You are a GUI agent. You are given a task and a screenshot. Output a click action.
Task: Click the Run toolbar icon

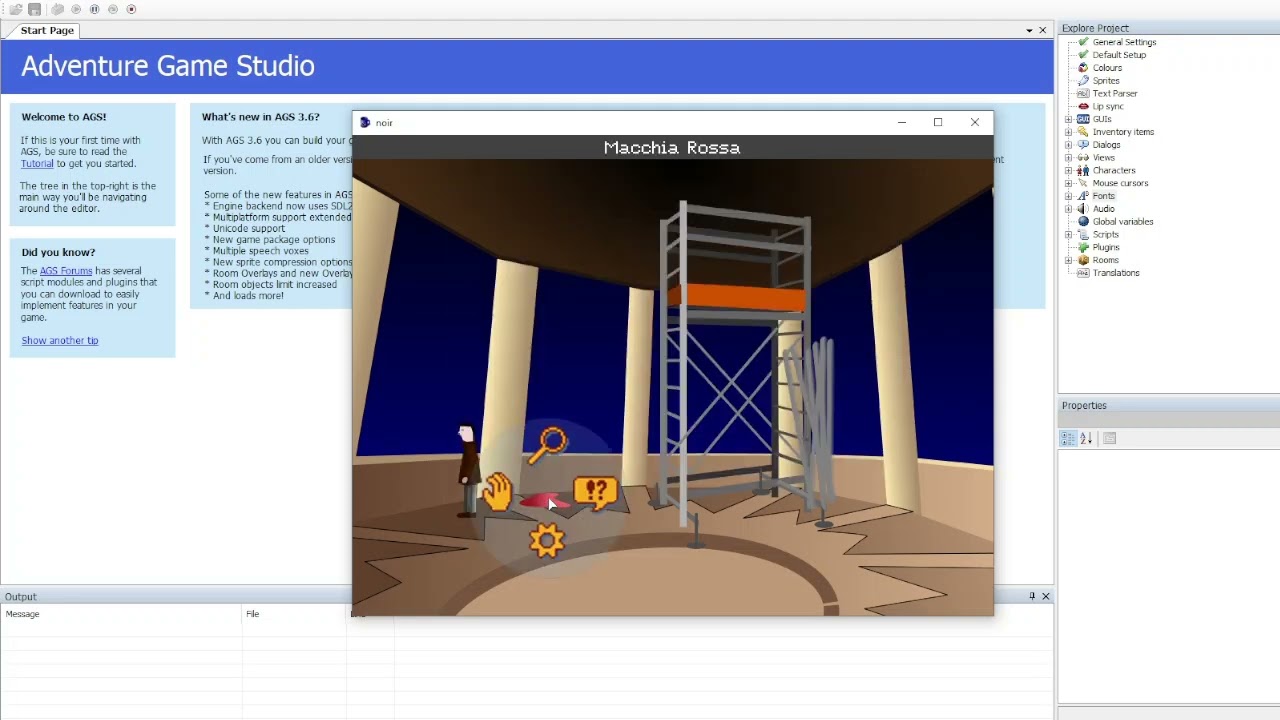pos(76,9)
